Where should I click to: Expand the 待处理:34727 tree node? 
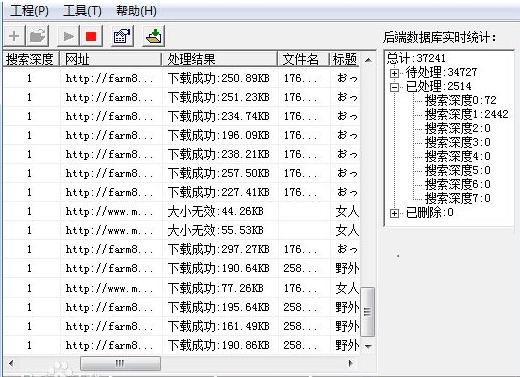click(394, 73)
